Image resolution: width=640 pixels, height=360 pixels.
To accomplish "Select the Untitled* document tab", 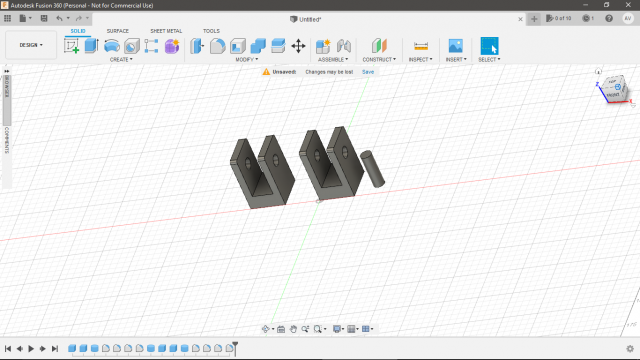I will [x=306, y=19].
